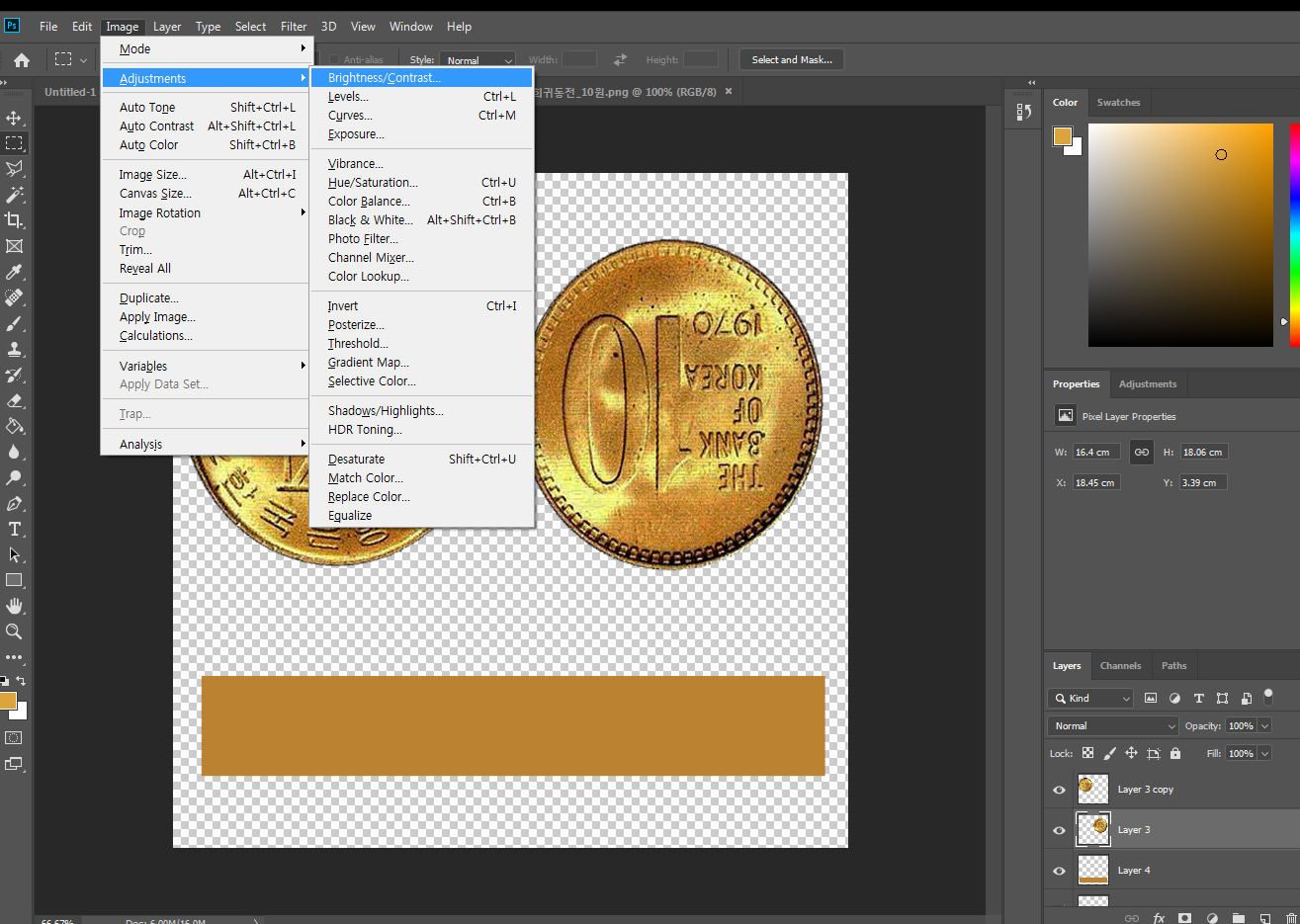Select the Eyedropper tool
1300x924 pixels.
point(14,272)
